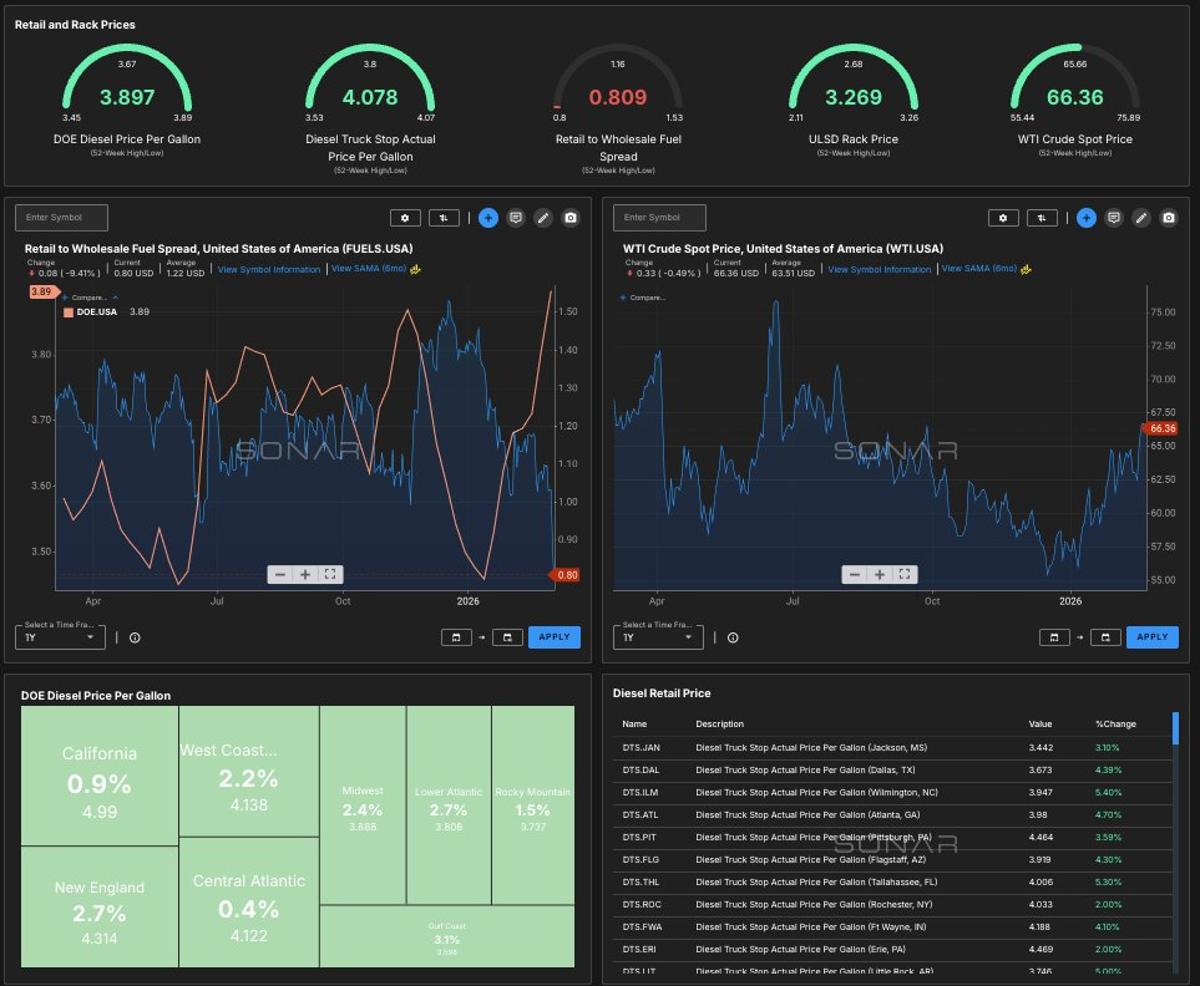This screenshot has width=1200, height=986.
Task: Click inside the Enter Symbol field on FUELS.USA
Action: point(60,217)
